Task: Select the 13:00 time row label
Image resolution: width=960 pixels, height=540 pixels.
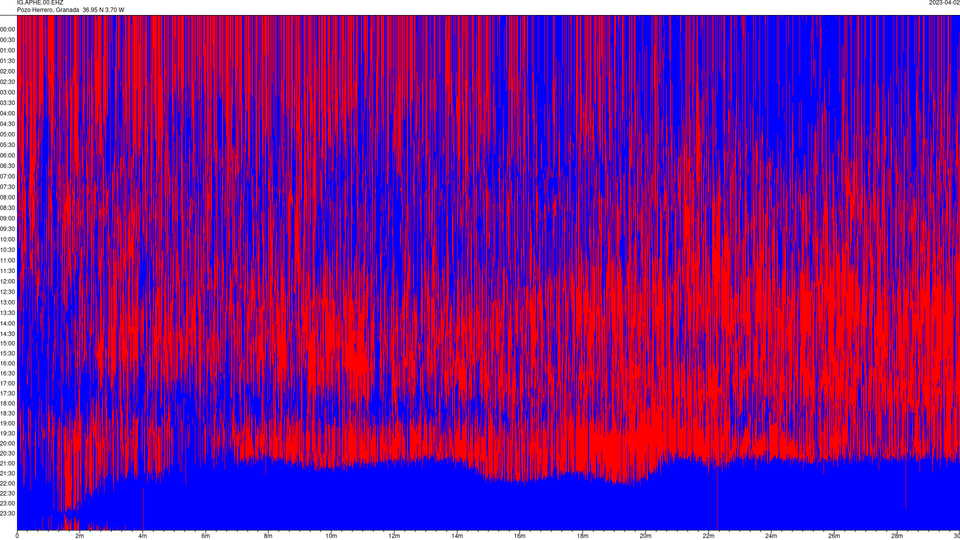Action: click(7, 302)
